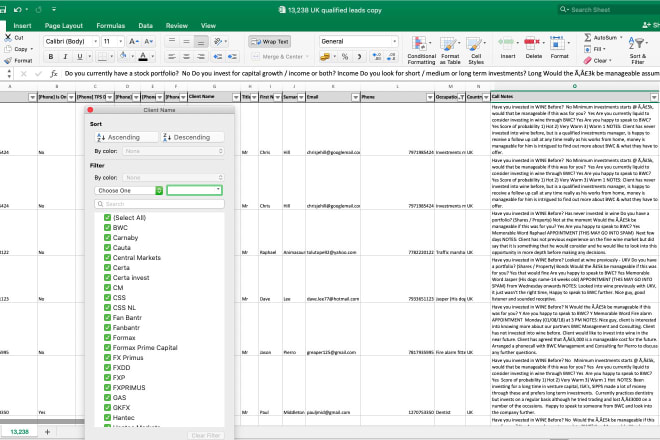660x440 pixels.
Task: Open the fill color bucket
Action: tap(123, 56)
